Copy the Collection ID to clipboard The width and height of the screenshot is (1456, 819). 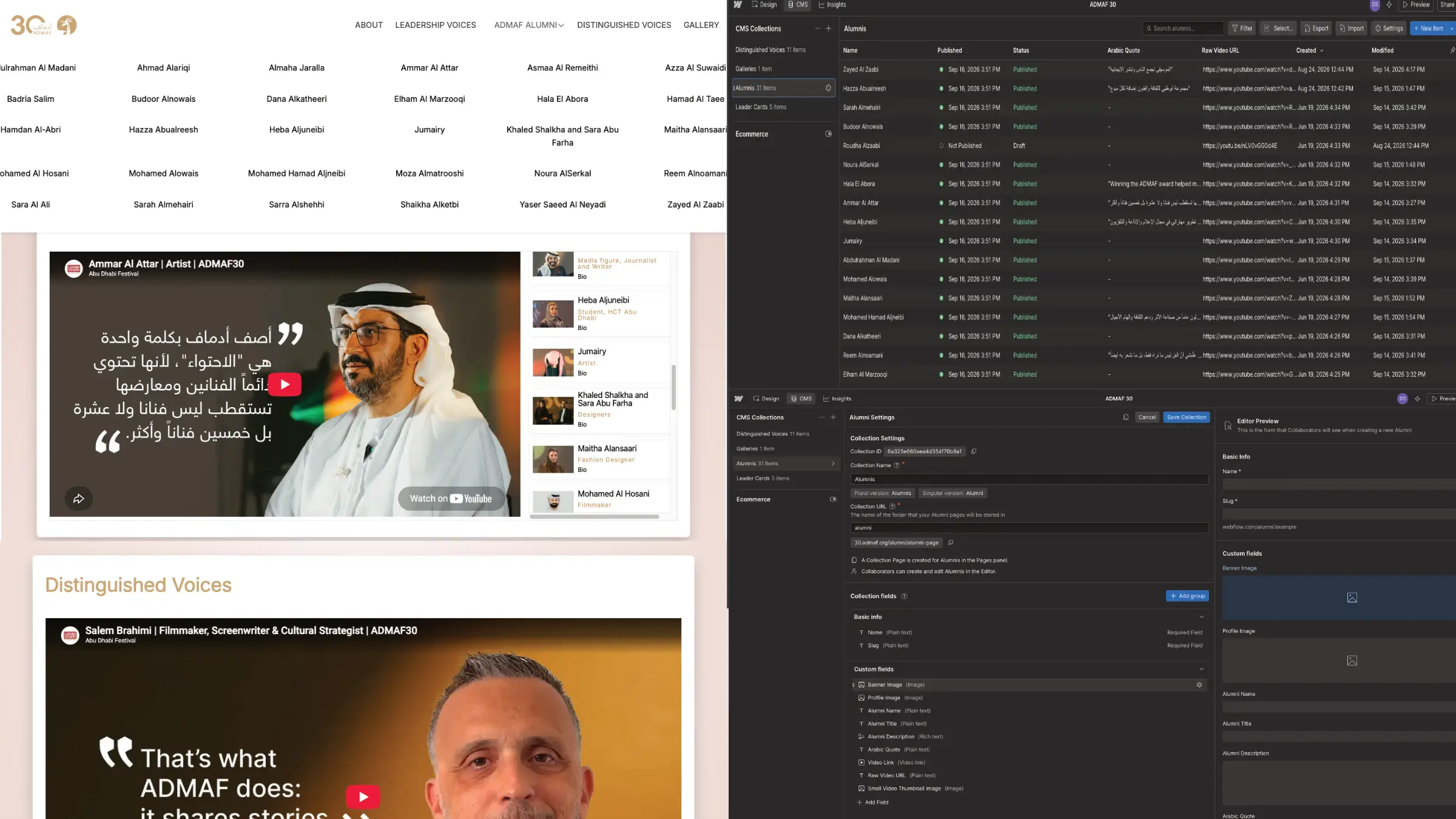click(x=974, y=451)
